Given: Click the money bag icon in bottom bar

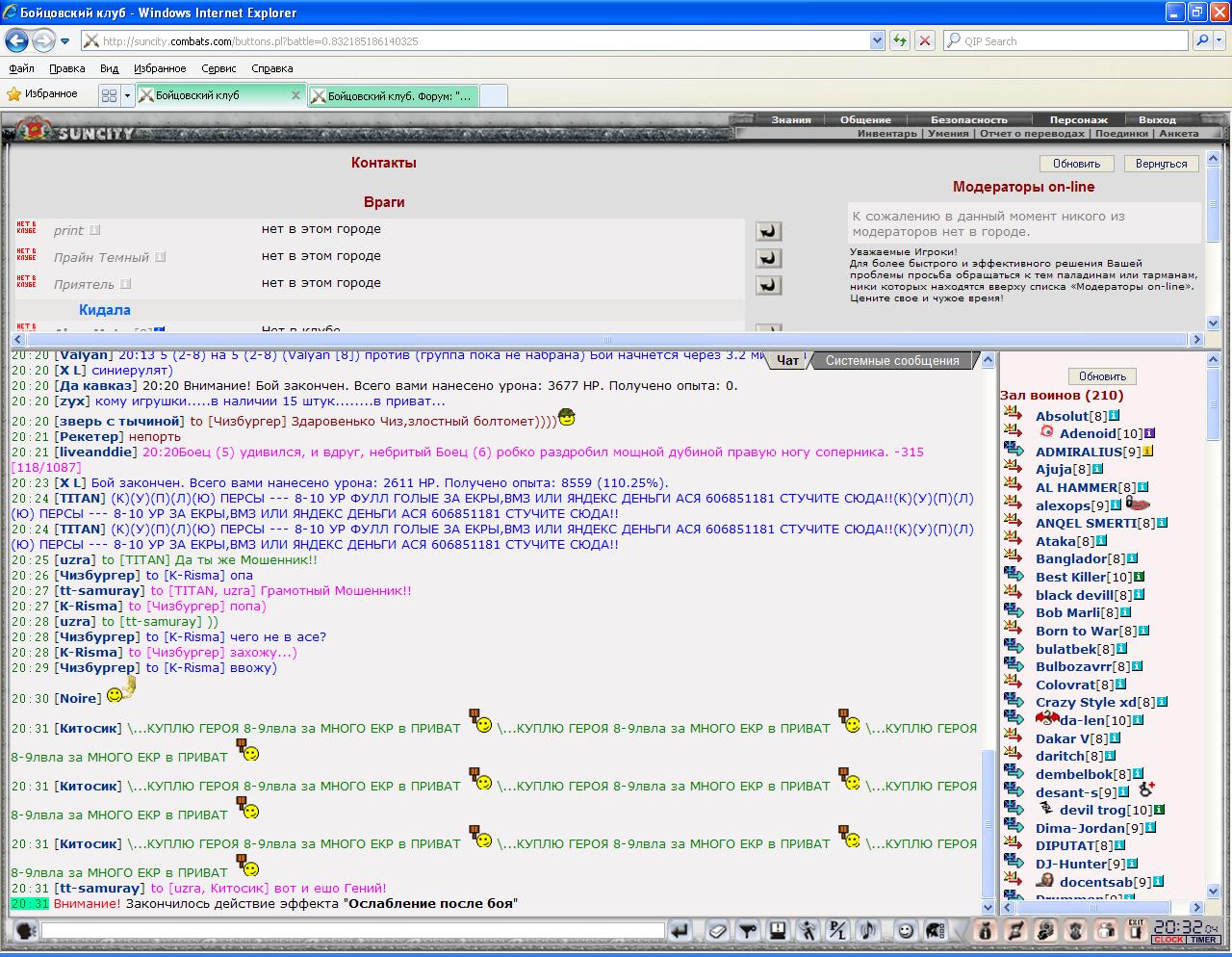Looking at the screenshot, I should (x=985, y=931).
